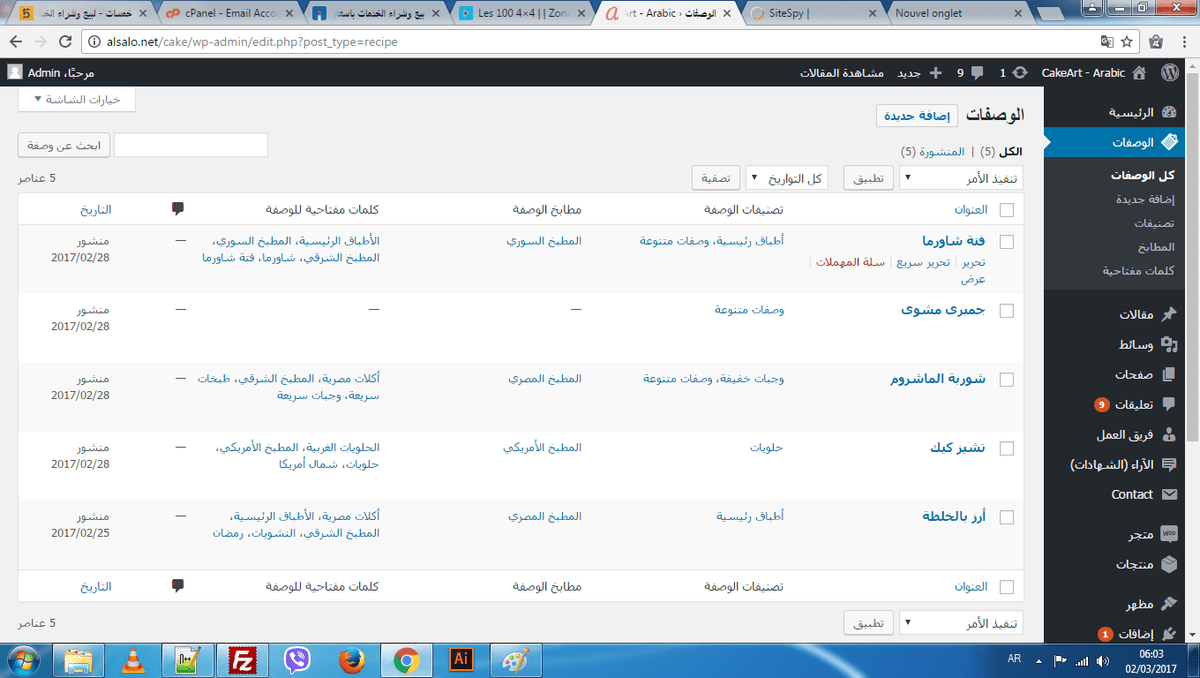The height and width of the screenshot is (678, 1200).
Task: Expand the كل التواريخ date filter dropdown
Action: point(787,178)
